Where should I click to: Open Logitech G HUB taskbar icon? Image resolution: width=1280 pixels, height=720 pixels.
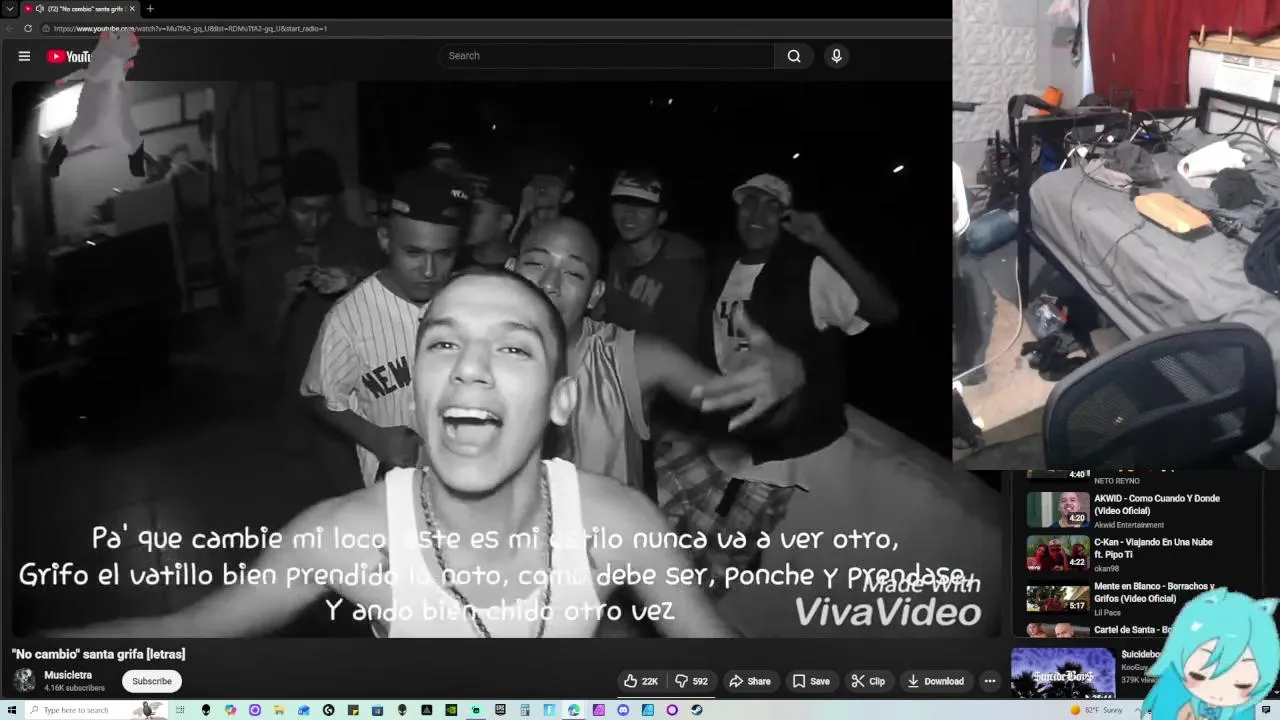coord(328,710)
